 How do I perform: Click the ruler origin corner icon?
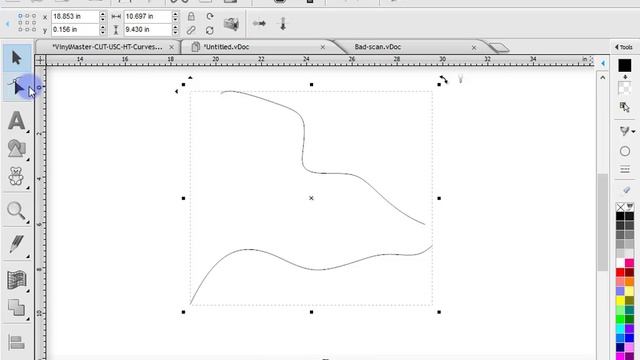[40, 60]
